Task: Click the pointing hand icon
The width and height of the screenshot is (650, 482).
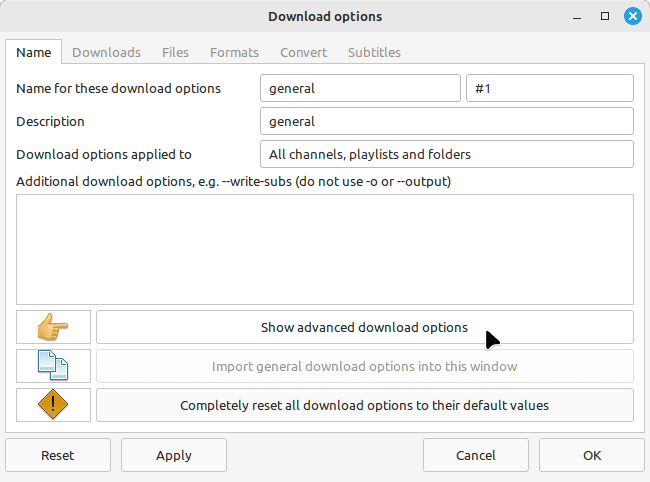Action: pos(53,327)
